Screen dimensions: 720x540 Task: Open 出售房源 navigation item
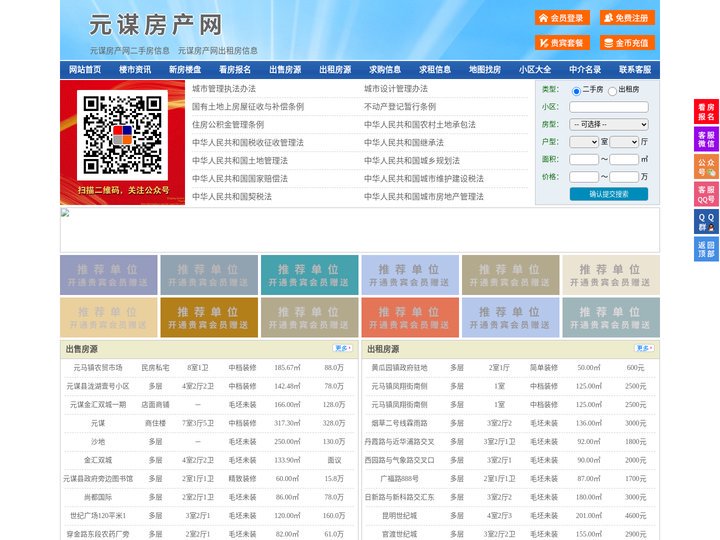tap(285, 70)
